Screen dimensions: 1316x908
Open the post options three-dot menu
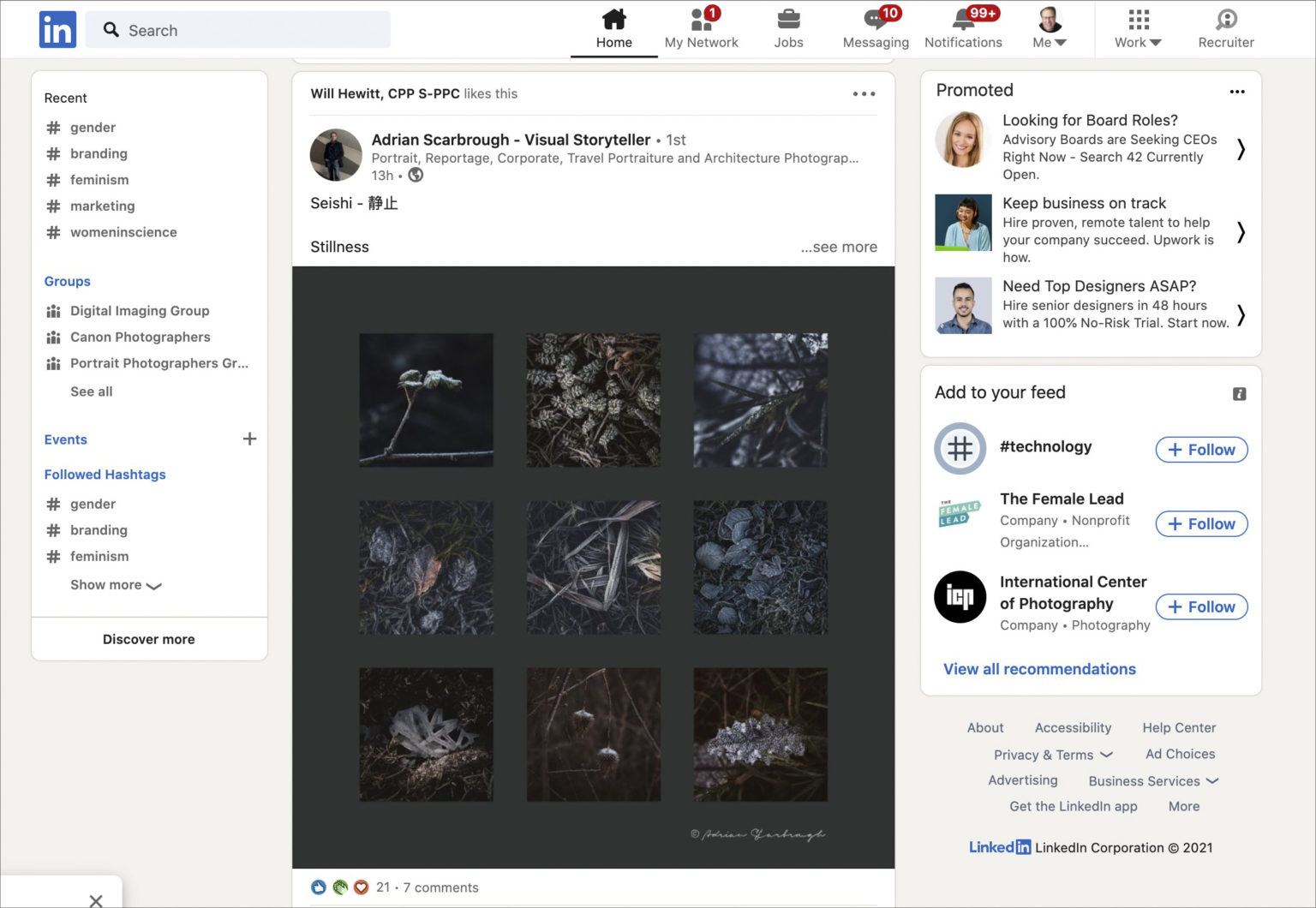(x=864, y=93)
